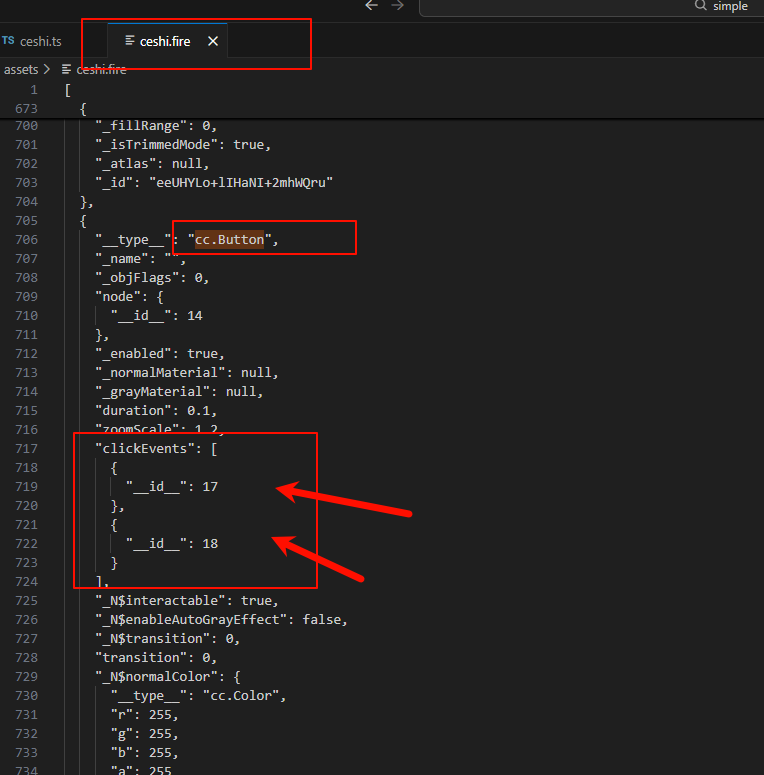The height and width of the screenshot is (775, 764).
Task: Click the __id__ value 18
Action: click(209, 544)
